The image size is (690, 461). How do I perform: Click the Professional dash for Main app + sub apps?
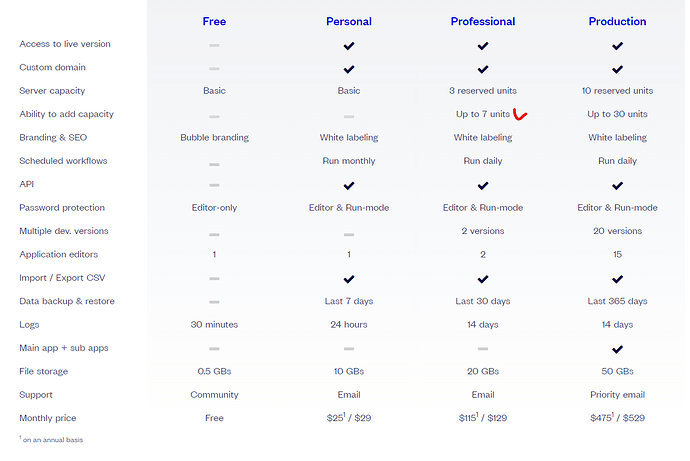click(x=483, y=349)
